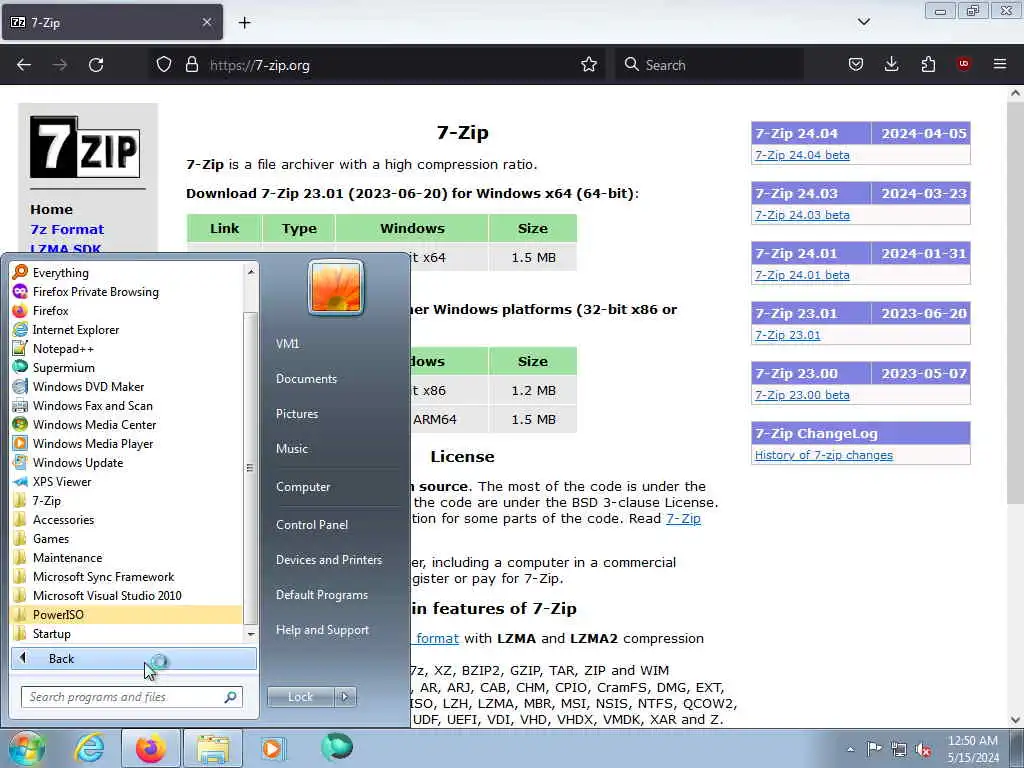The height and width of the screenshot is (768, 1024).
Task: Click the uBlock Origin extension icon
Action: tap(963, 64)
